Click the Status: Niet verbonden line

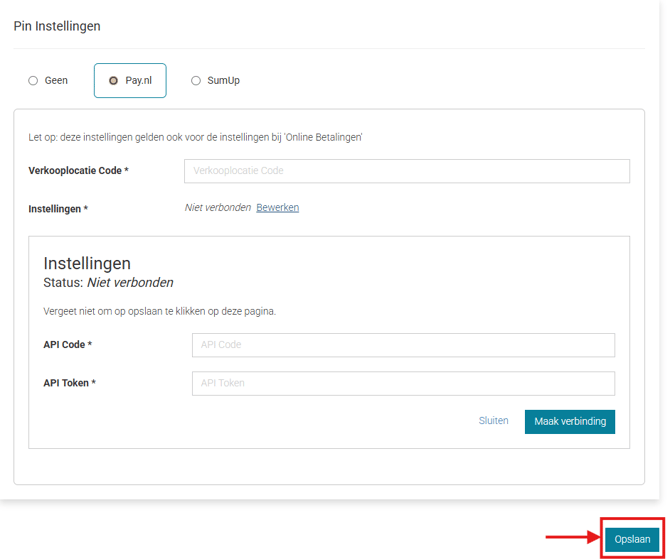[108, 283]
